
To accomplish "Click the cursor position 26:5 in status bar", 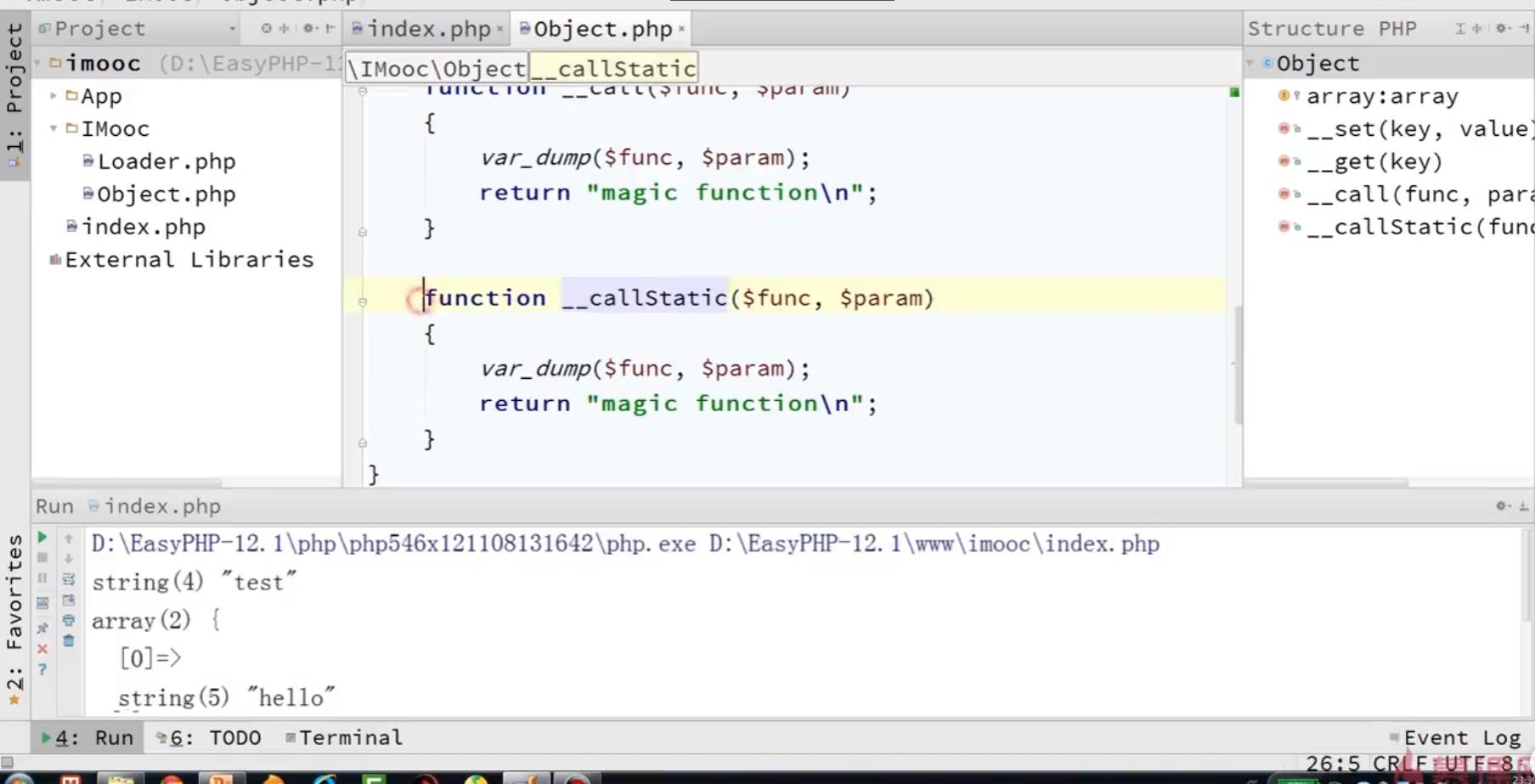I will [1333, 763].
